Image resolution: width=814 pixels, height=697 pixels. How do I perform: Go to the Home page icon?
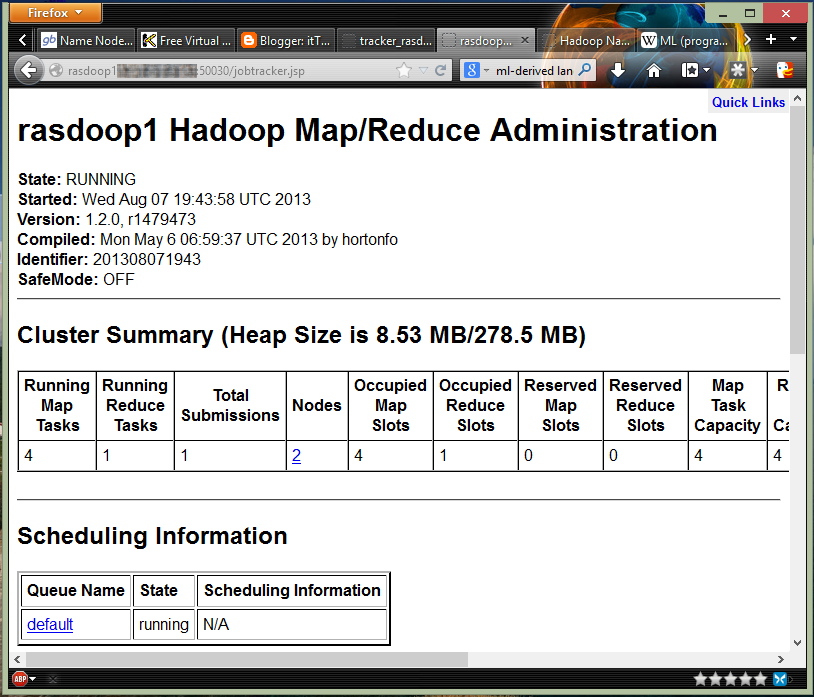654,70
